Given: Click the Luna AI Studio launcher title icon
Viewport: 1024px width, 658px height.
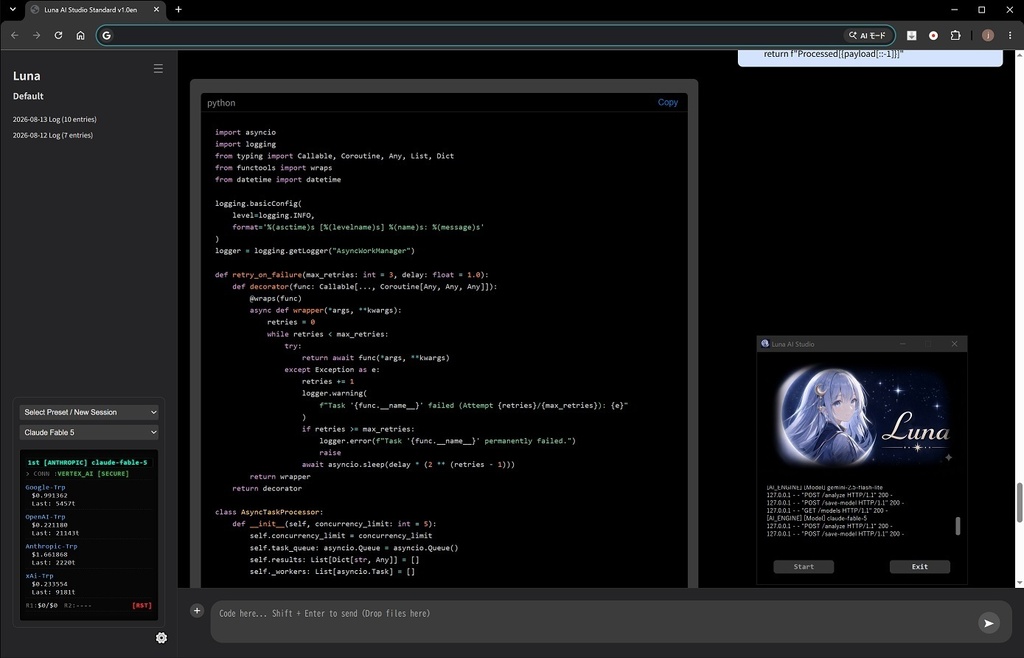Looking at the screenshot, I should [765, 344].
